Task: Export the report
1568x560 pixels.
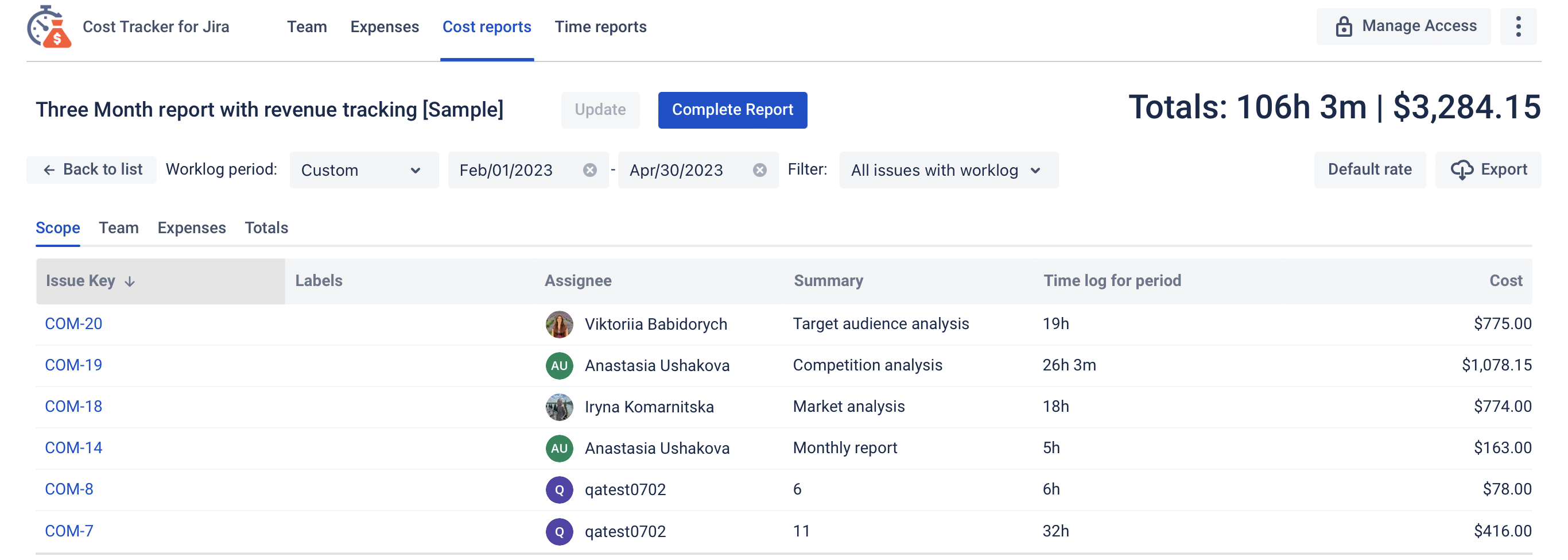Action: click(1488, 169)
